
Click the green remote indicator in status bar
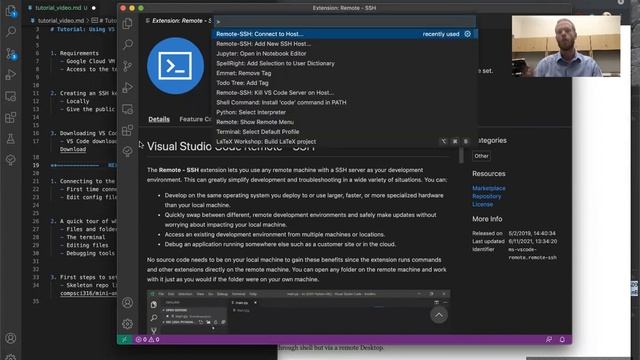coord(124,339)
